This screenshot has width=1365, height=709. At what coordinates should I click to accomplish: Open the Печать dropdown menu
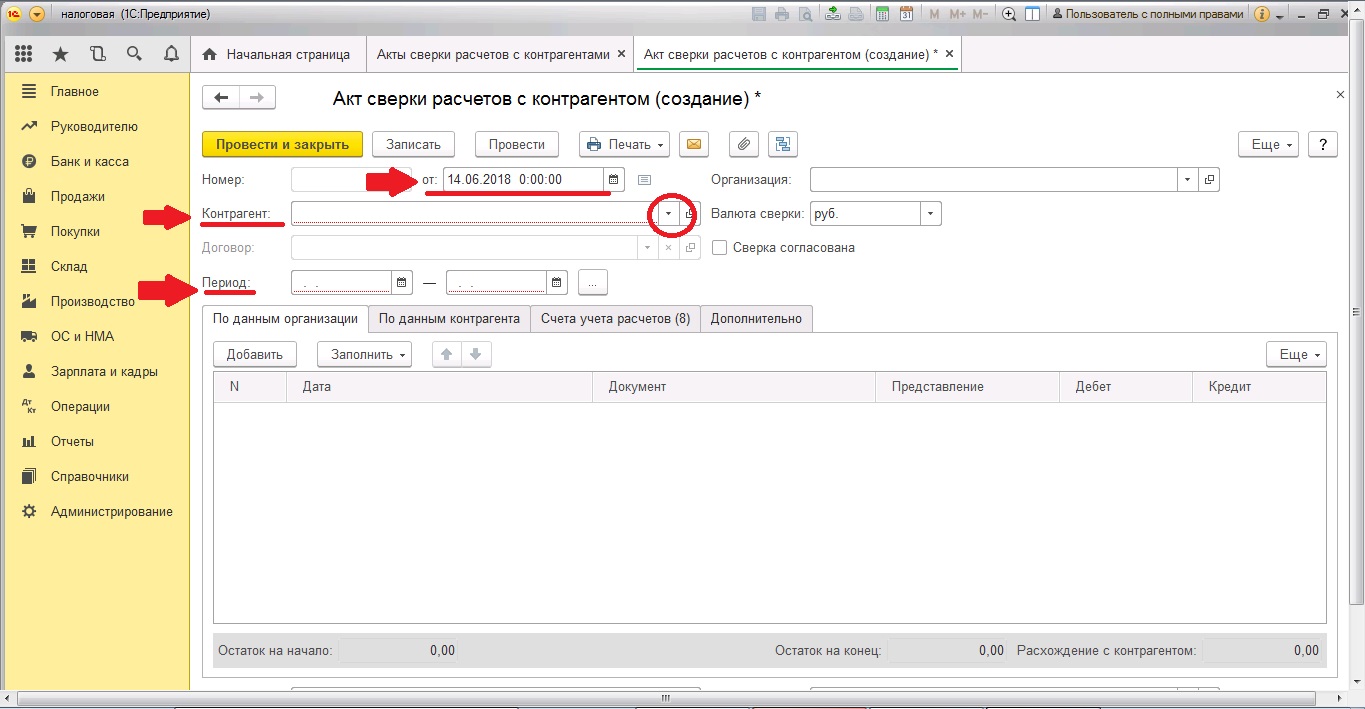point(626,145)
